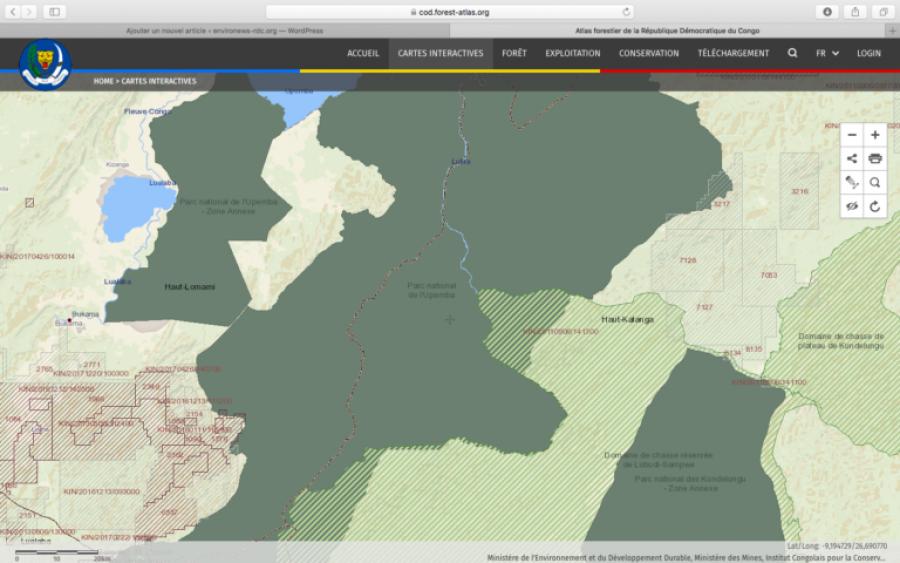Open the FR language dropdown
Screen dimensions: 900x563
coord(827,53)
